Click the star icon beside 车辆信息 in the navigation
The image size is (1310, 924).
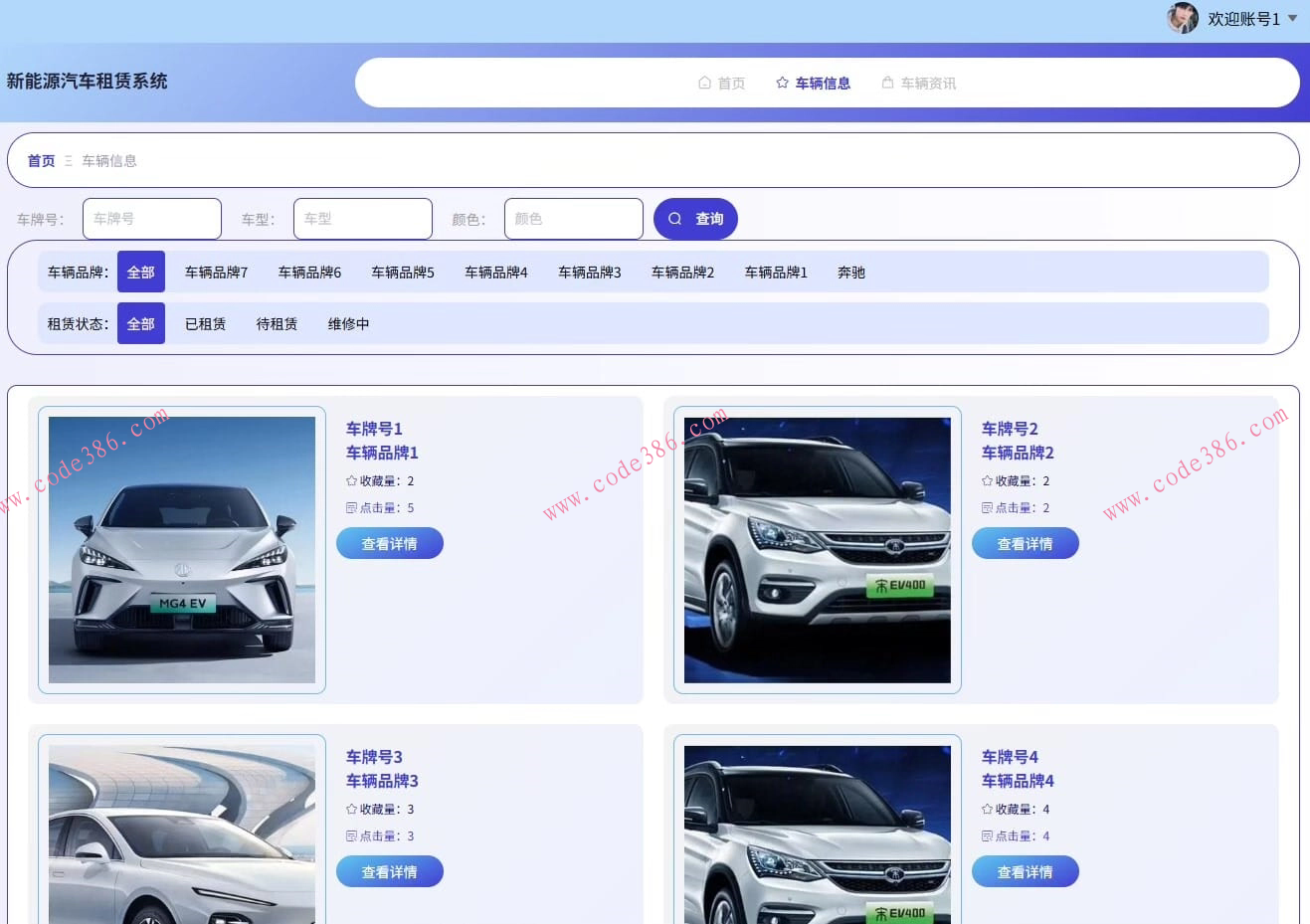[782, 83]
